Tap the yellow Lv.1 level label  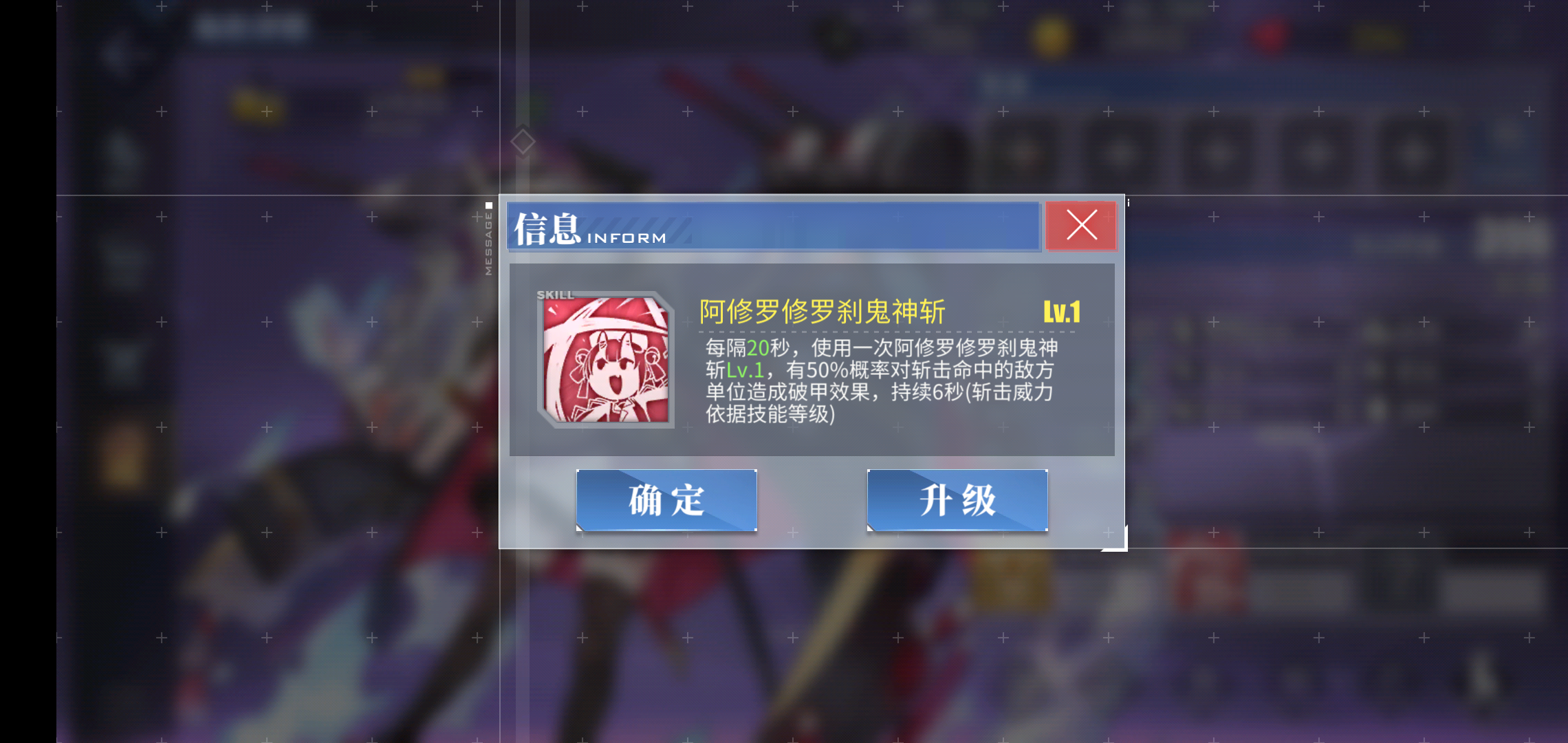[x=1062, y=312]
